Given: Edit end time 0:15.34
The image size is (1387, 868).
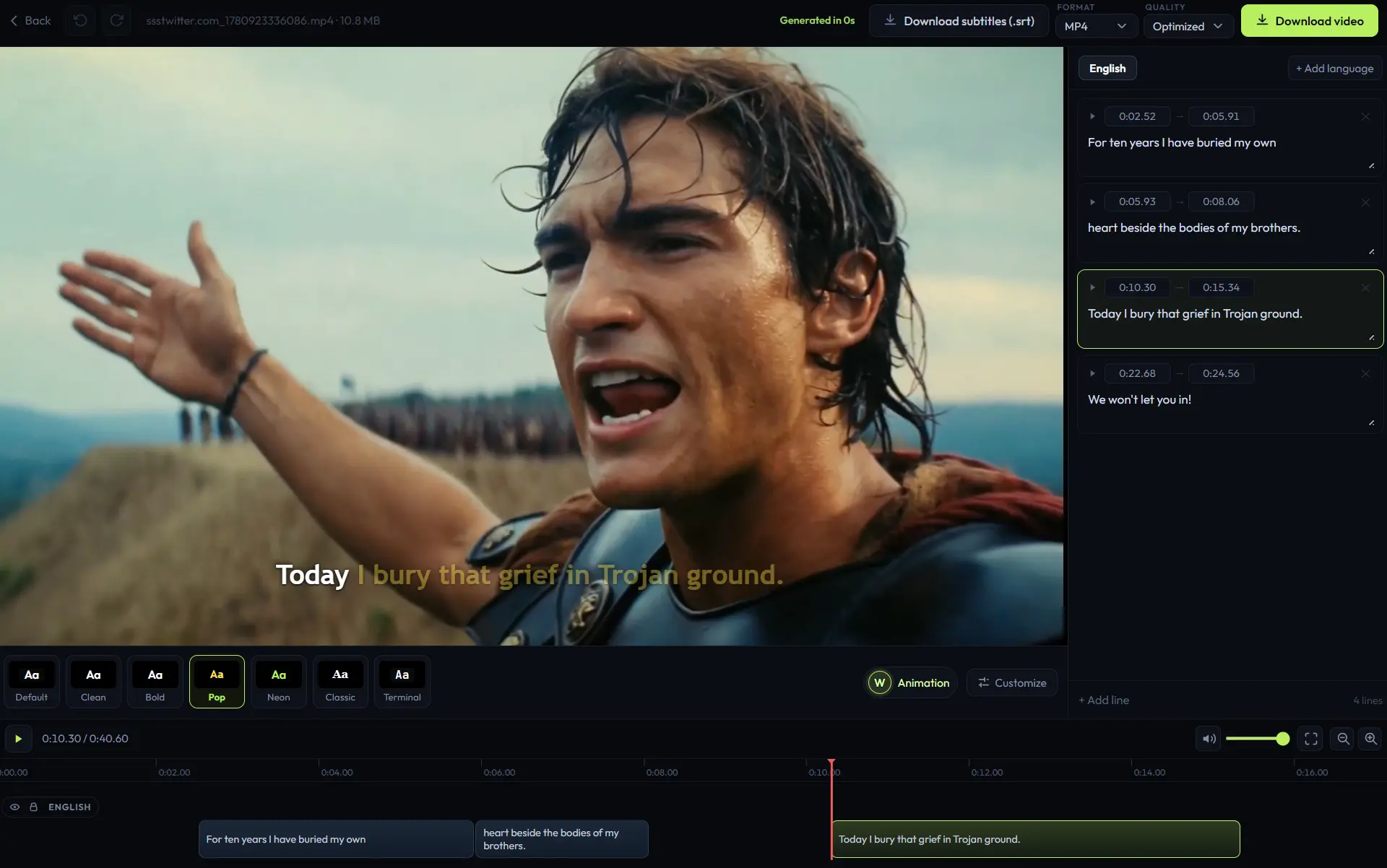Looking at the screenshot, I should click(x=1221, y=287).
